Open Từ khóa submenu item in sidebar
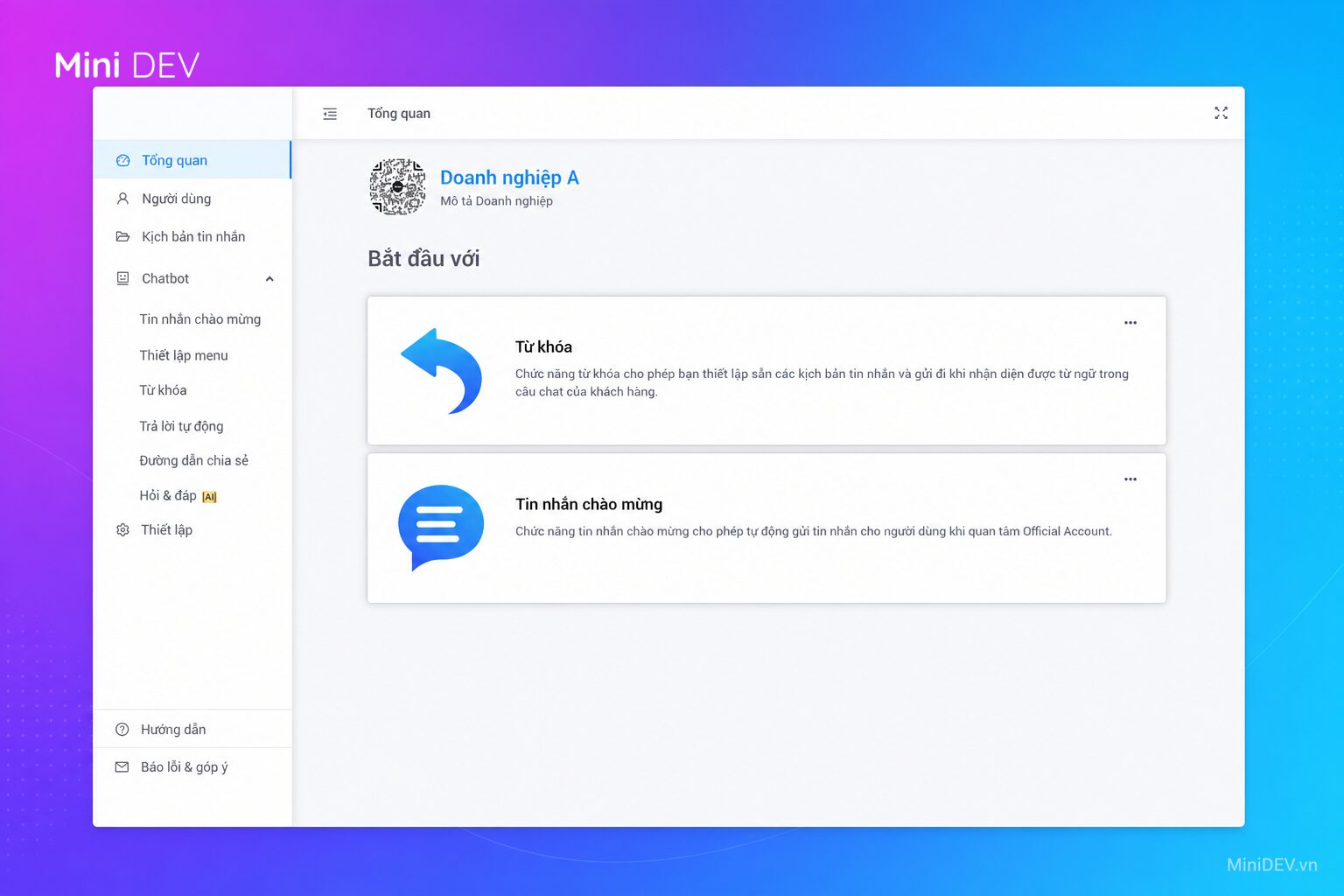 163,390
